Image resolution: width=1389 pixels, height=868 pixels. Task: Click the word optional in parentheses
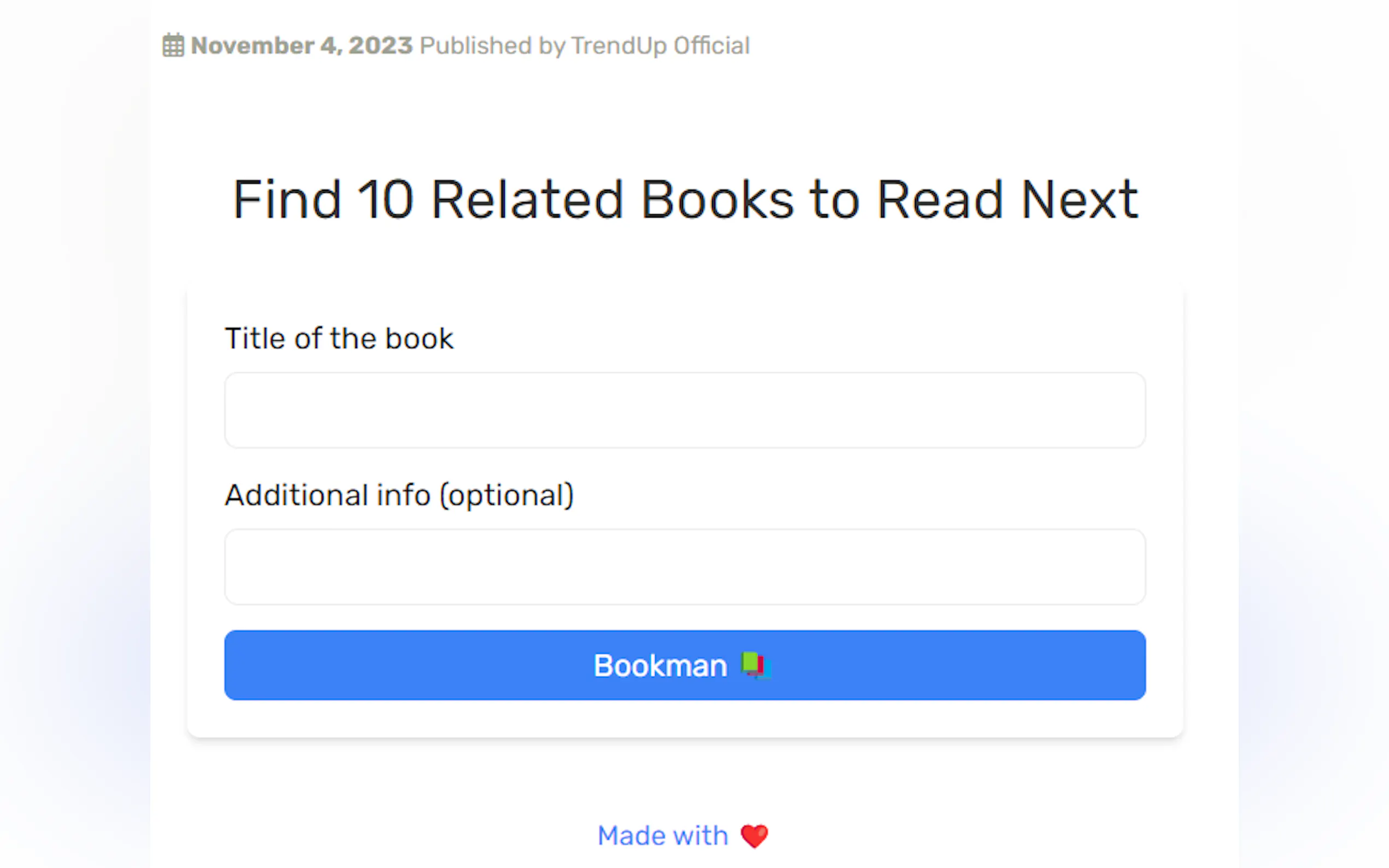tap(506, 495)
